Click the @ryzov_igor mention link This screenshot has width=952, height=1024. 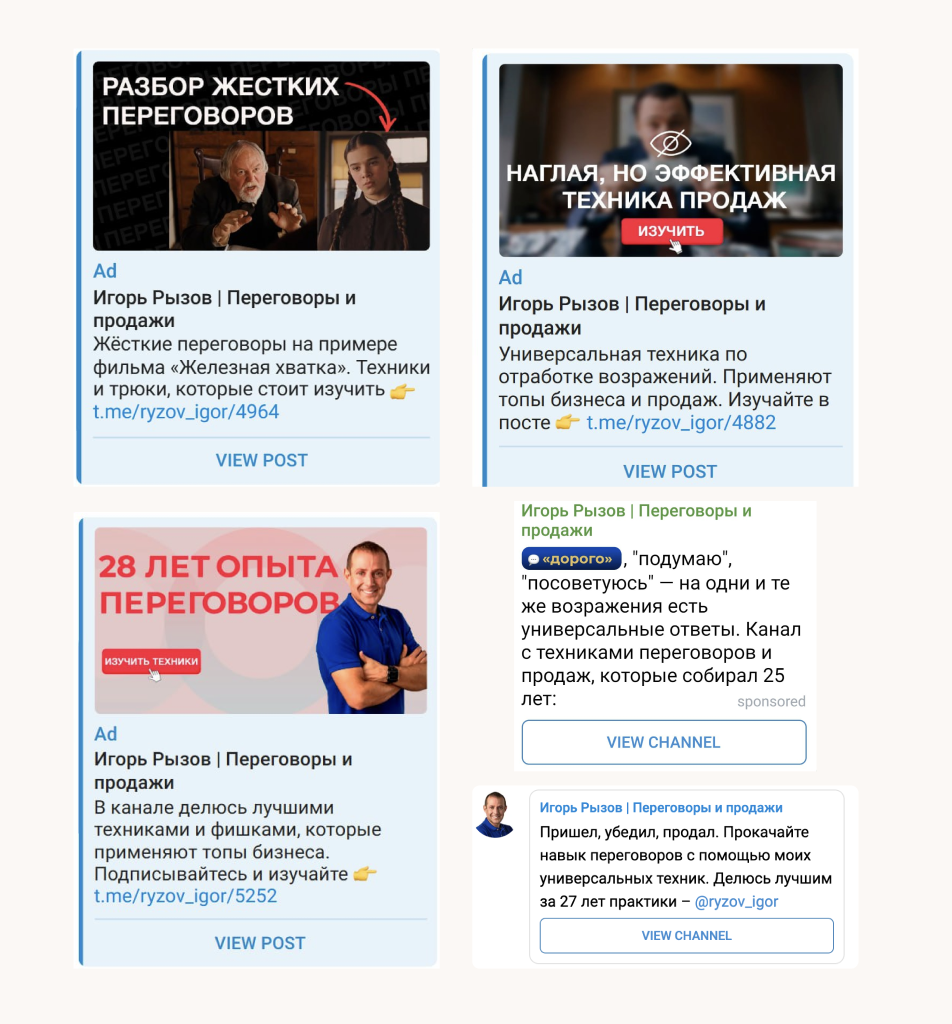(737, 902)
